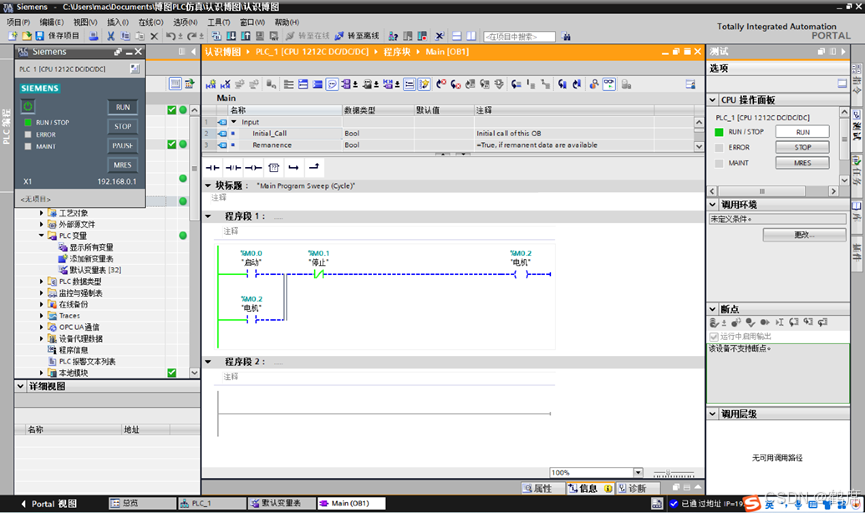Click the delete X icon in main toolbar

tap(154, 36)
